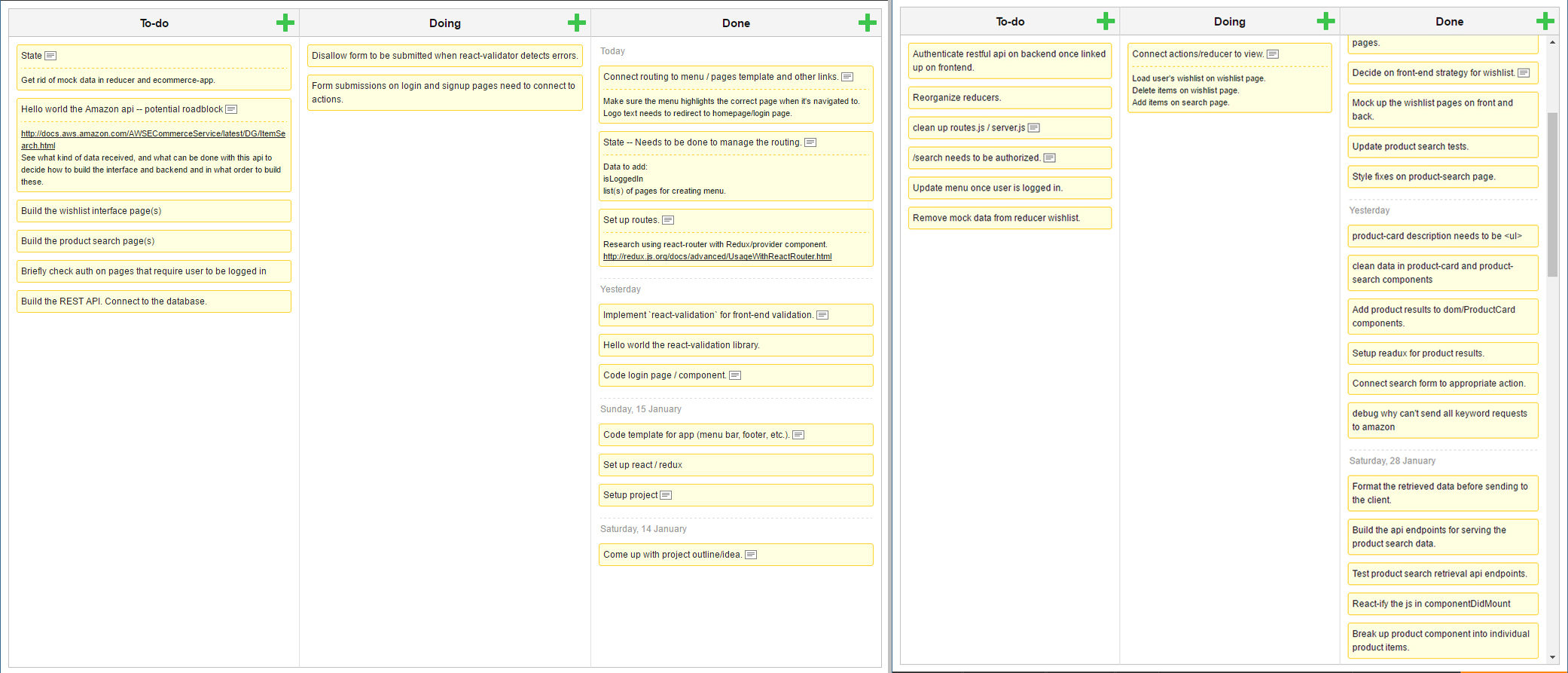The image size is (1568, 673).
Task: Open the redux.js.org UsageWithReactRouter link
Action: tap(717, 256)
